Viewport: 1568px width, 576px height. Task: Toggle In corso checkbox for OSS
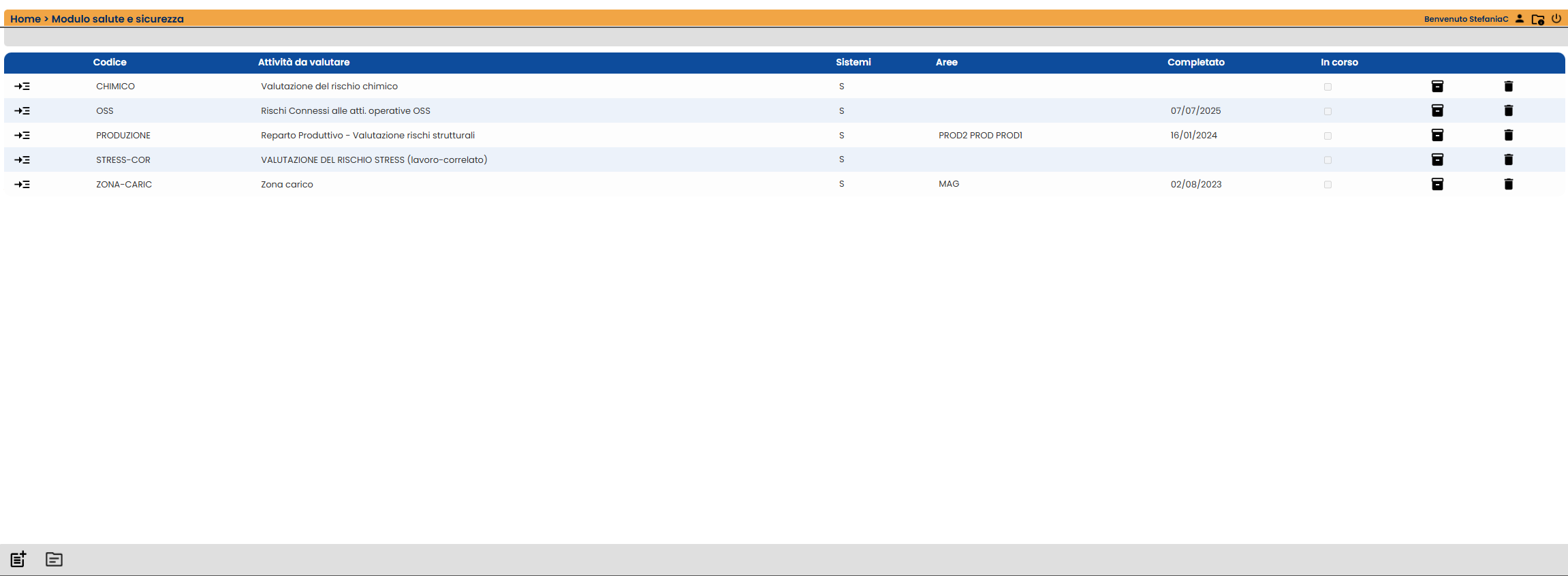(1328, 112)
